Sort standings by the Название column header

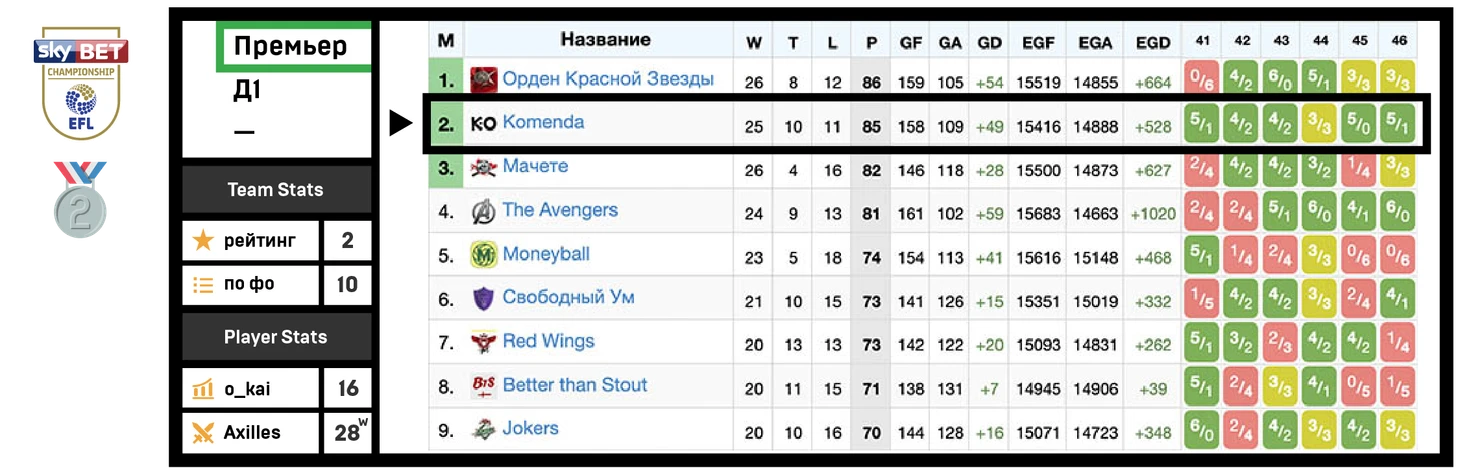coord(605,40)
